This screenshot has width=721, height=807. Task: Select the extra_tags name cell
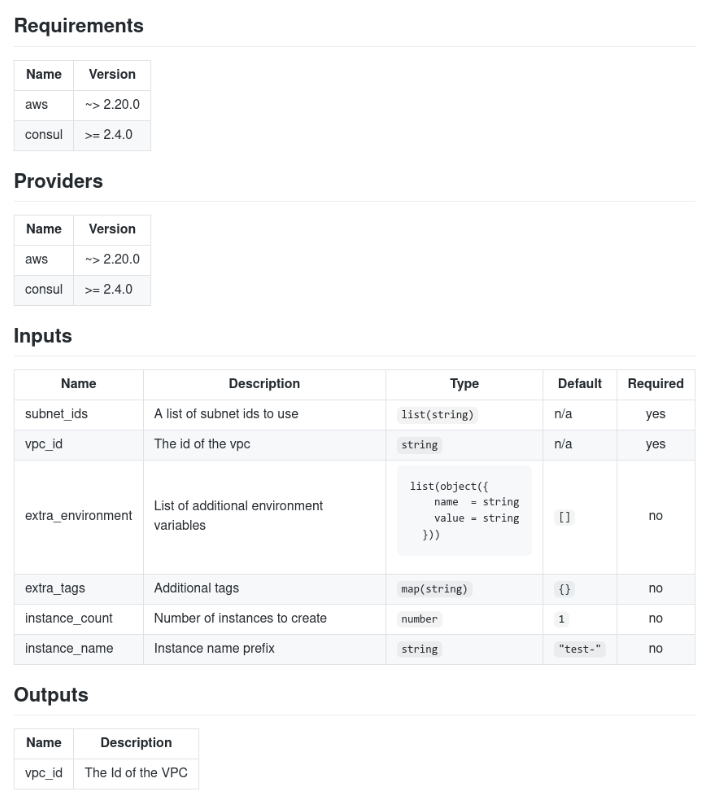click(x=55, y=589)
